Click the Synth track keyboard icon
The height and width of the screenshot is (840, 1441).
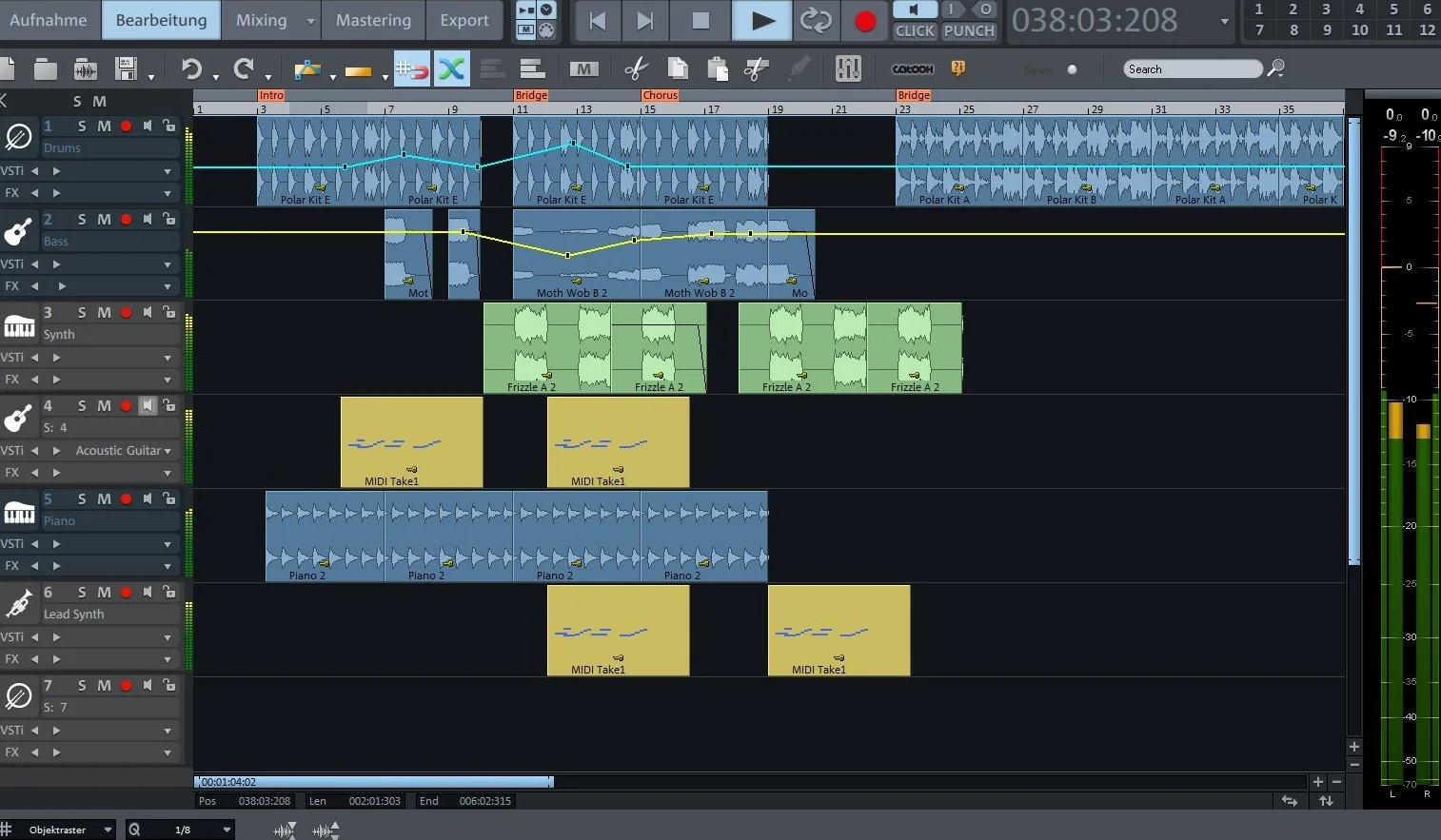tap(18, 324)
